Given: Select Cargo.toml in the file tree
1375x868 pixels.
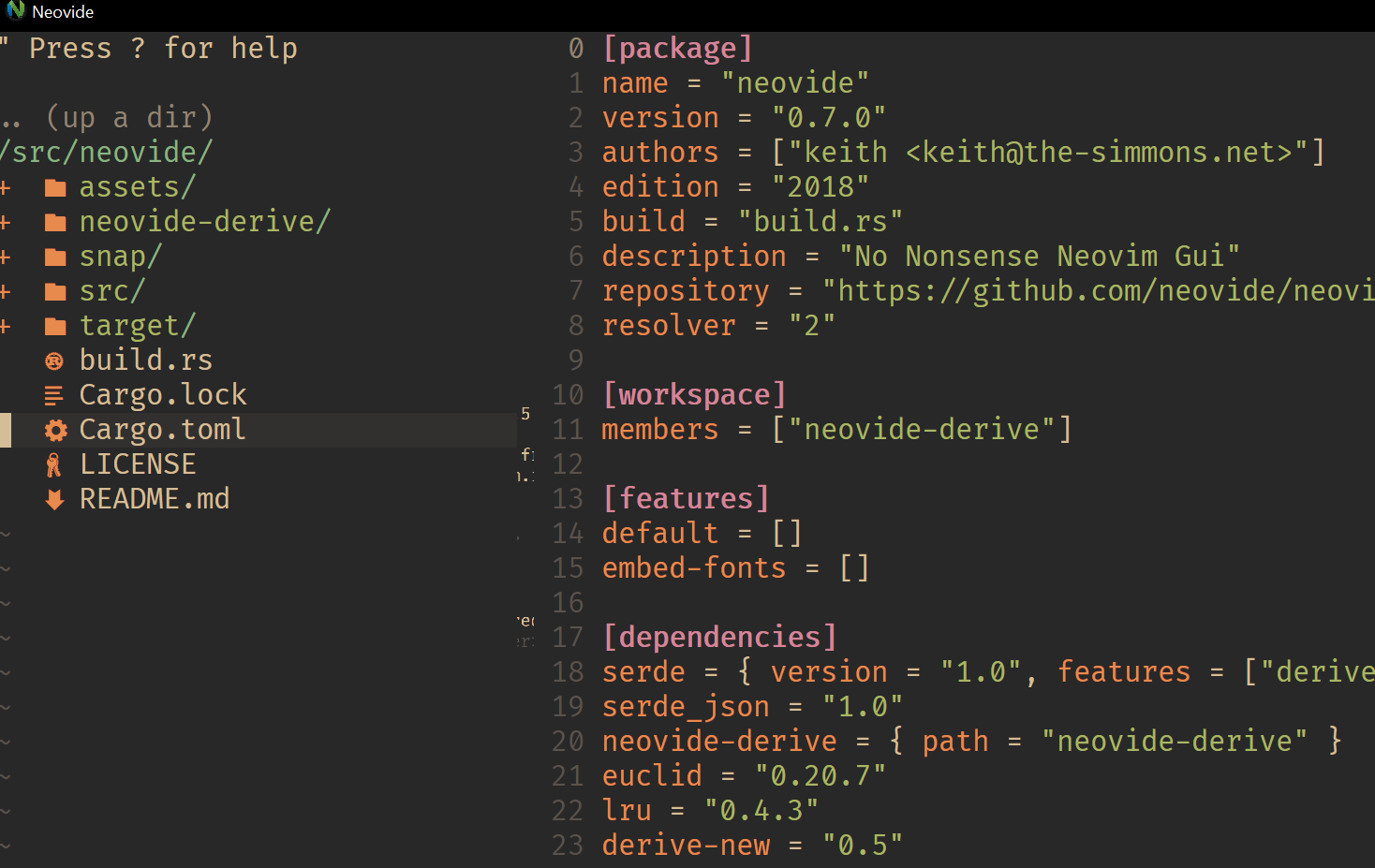Looking at the screenshot, I should (162, 430).
